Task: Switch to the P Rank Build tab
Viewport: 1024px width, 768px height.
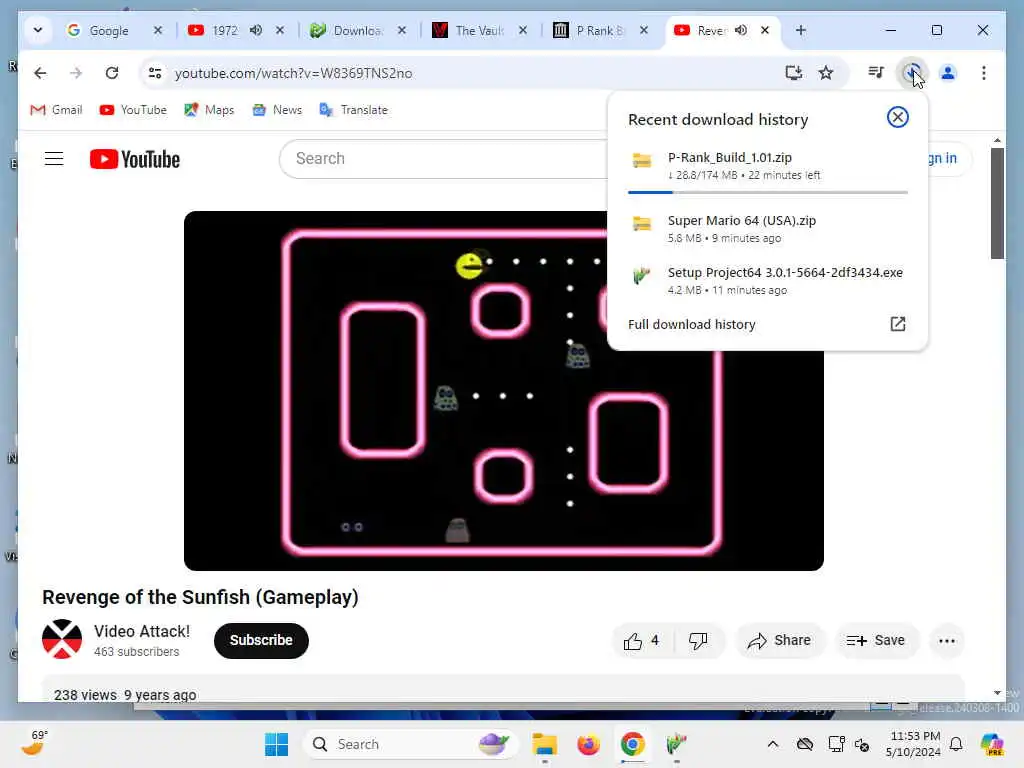Action: click(x=600, y=30)
